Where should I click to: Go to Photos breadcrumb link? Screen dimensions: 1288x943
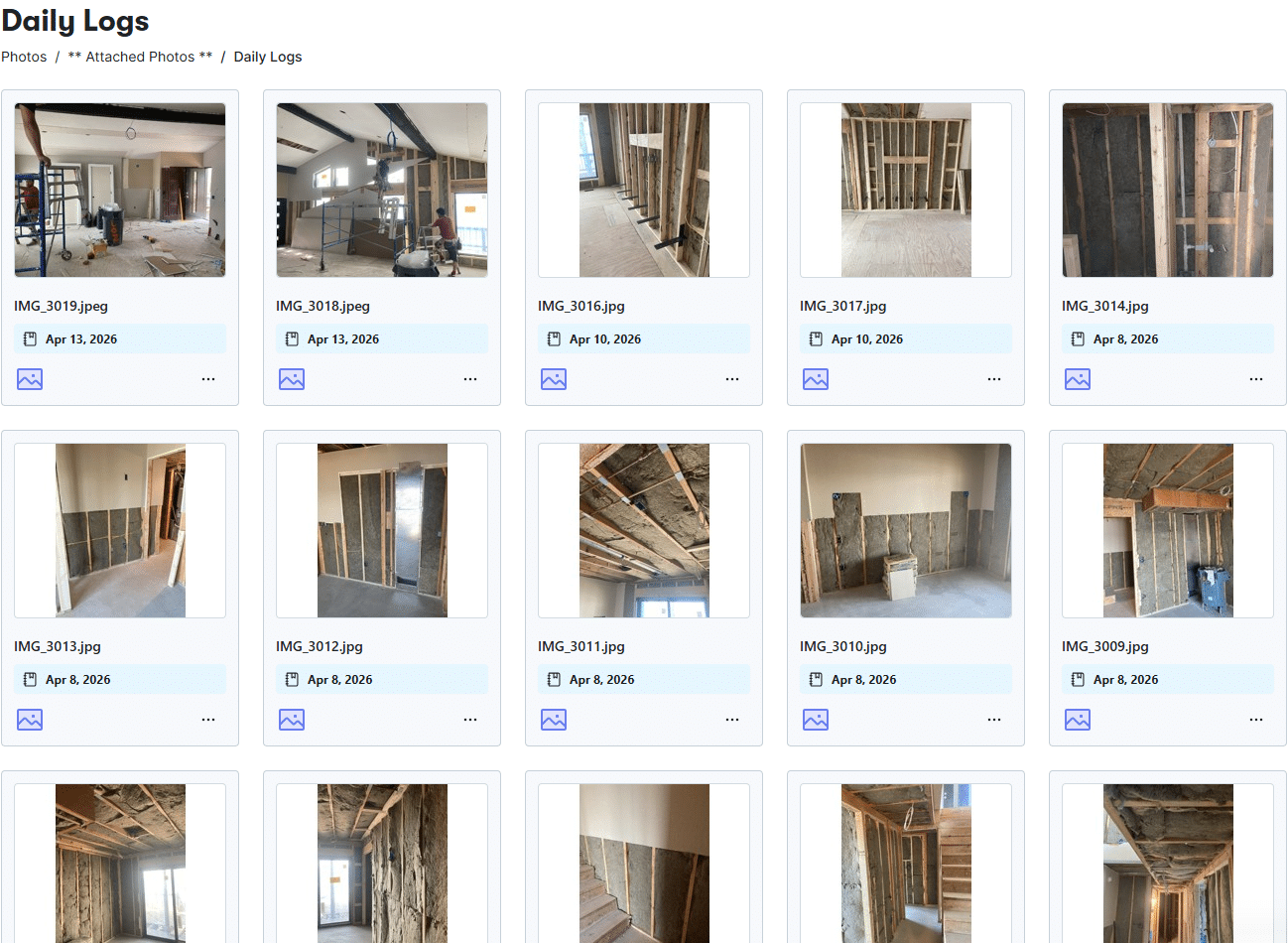24,57
